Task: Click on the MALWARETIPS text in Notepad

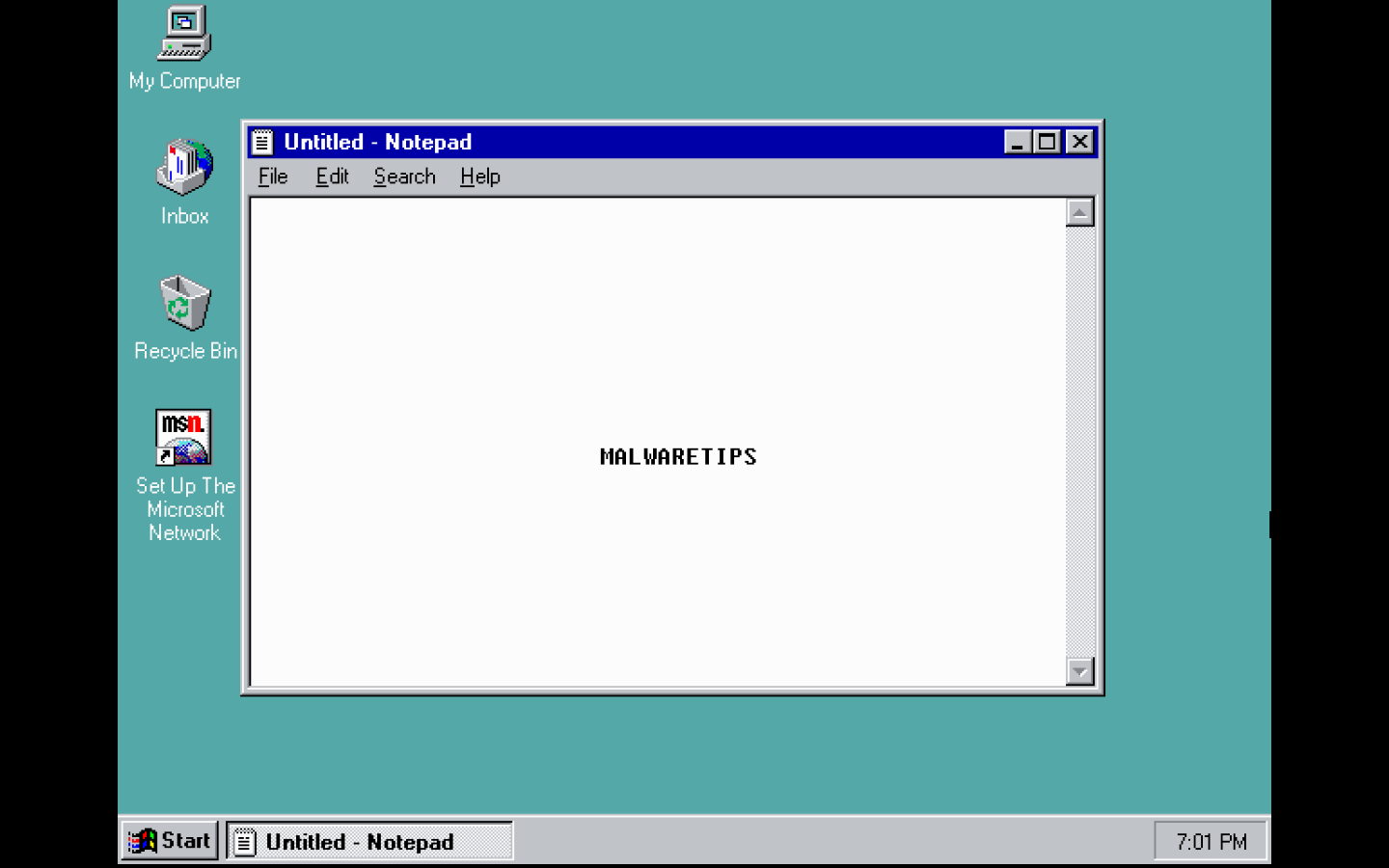Action: click(x=678, y=457)
